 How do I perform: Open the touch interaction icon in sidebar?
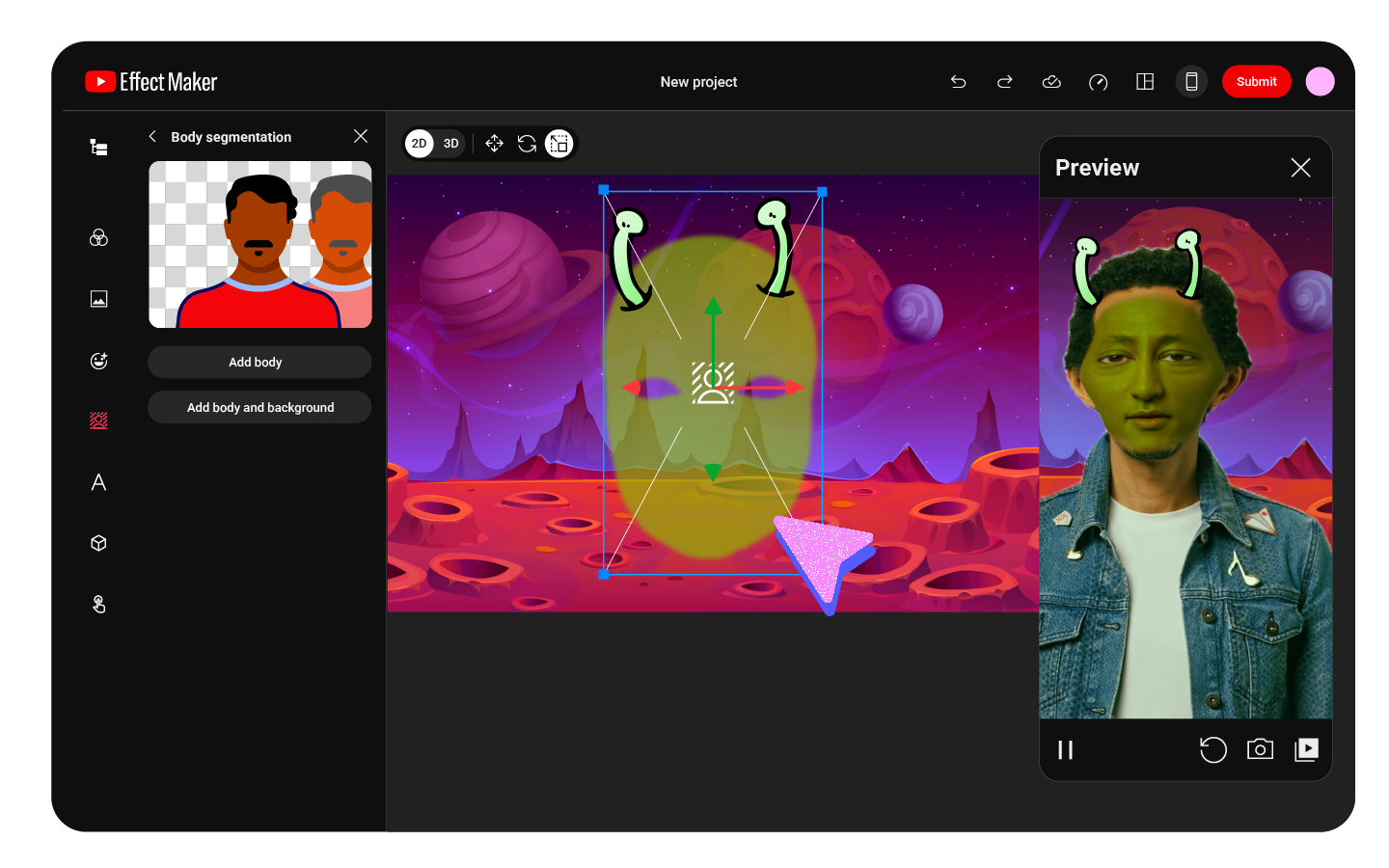[x=98, y=604]
